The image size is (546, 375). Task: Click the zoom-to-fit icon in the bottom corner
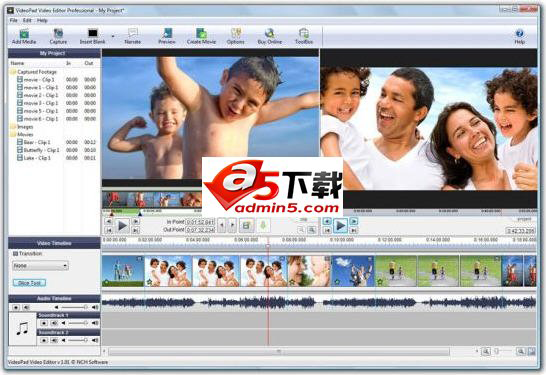(x=532, y=352)
